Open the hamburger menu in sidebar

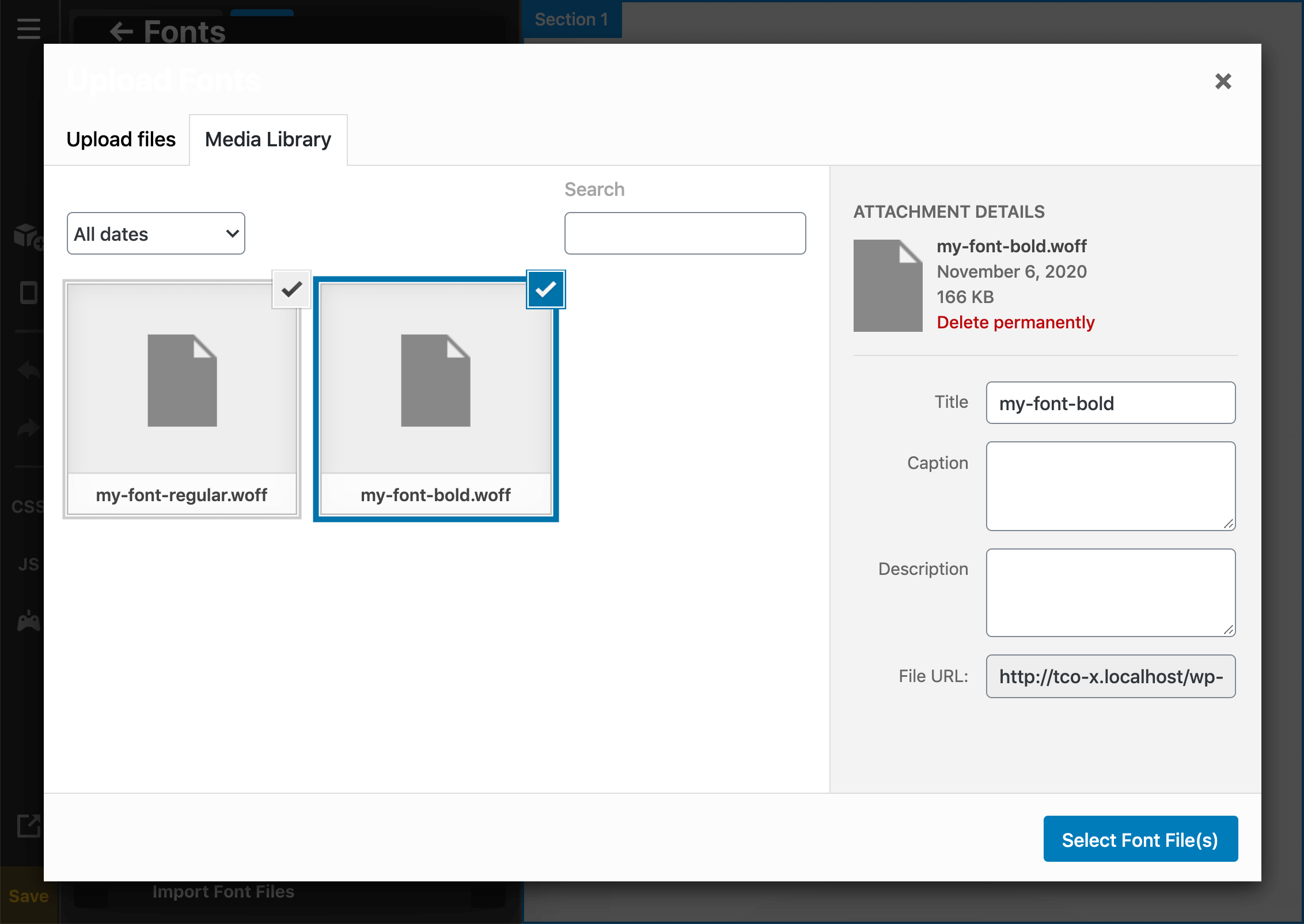28,28
